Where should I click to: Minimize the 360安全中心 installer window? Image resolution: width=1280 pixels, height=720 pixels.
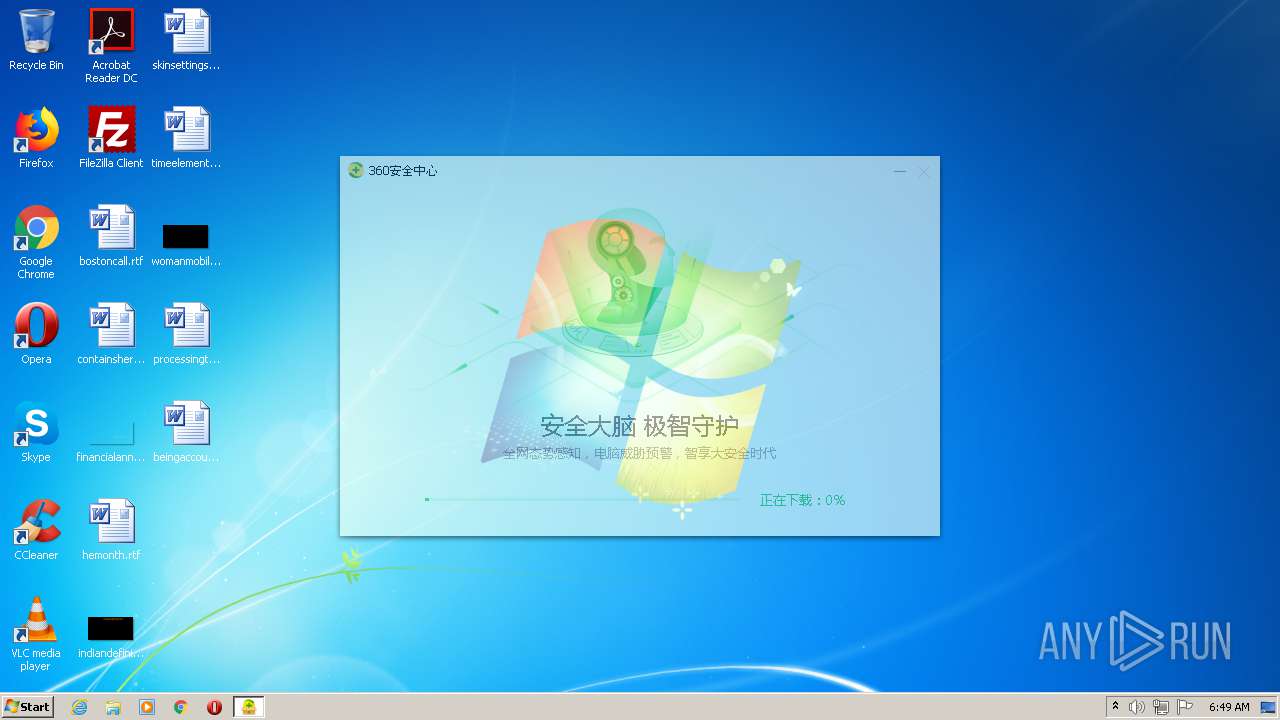point(900,172)
